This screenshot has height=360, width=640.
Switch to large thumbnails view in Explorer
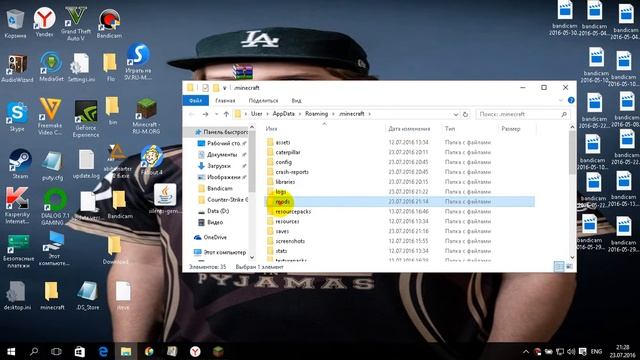coord(569,267)
